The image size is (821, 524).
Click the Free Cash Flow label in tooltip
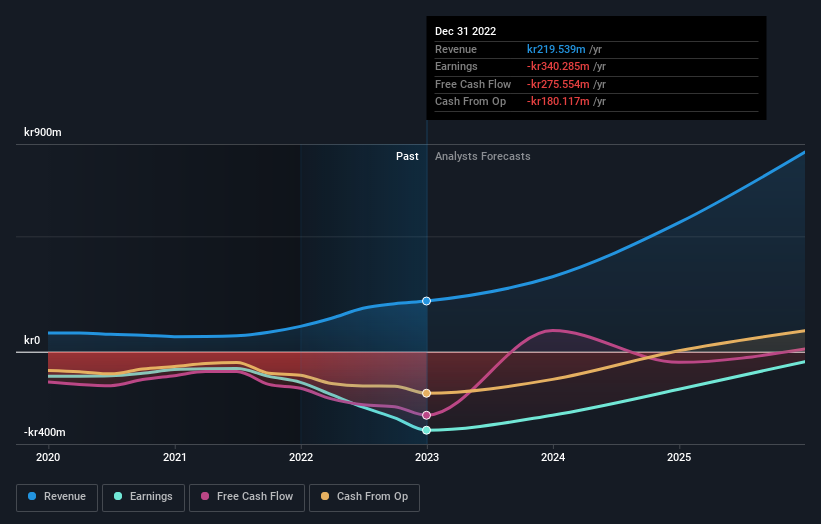click(x=473, y=84)
